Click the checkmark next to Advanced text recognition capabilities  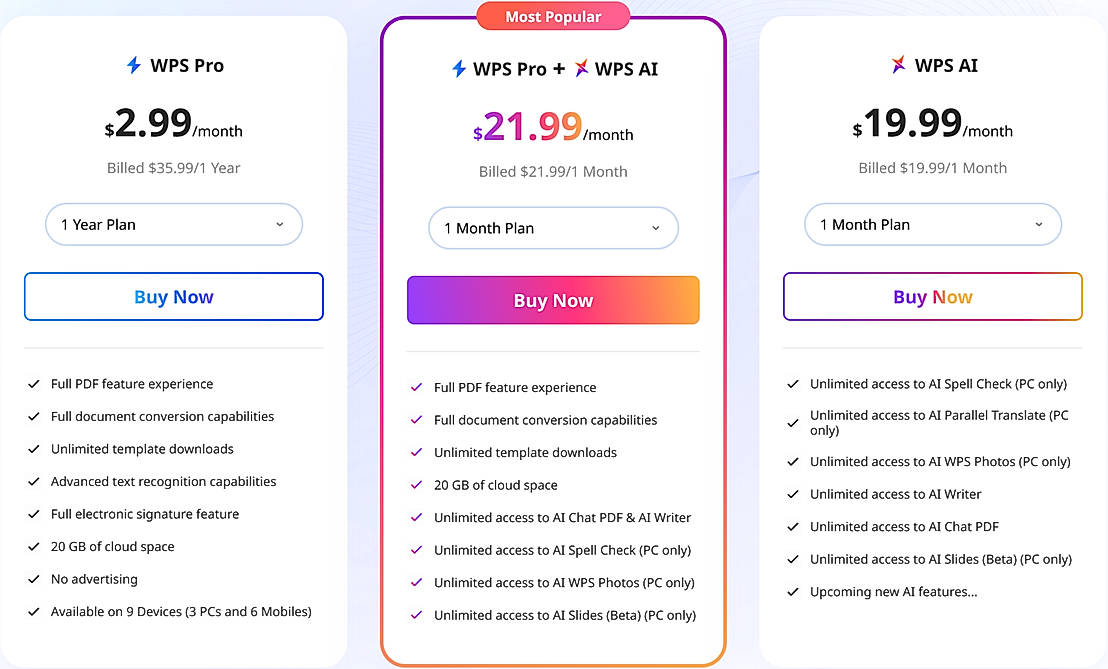pyautogui.click(x=33, y=482)
